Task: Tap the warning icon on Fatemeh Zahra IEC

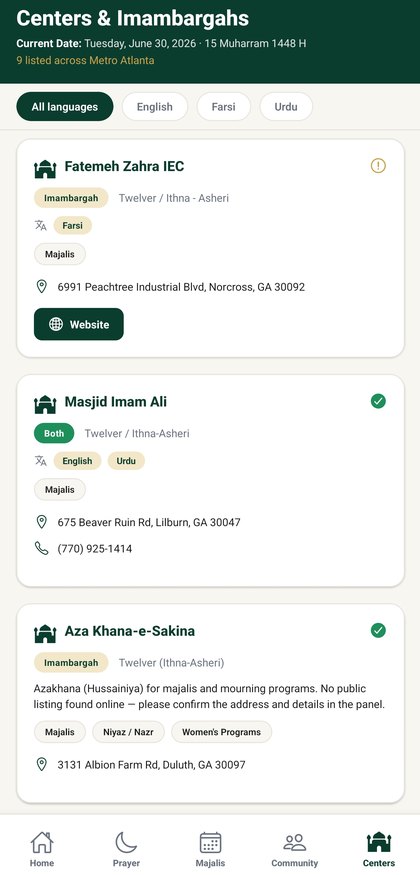Action: 378,166
